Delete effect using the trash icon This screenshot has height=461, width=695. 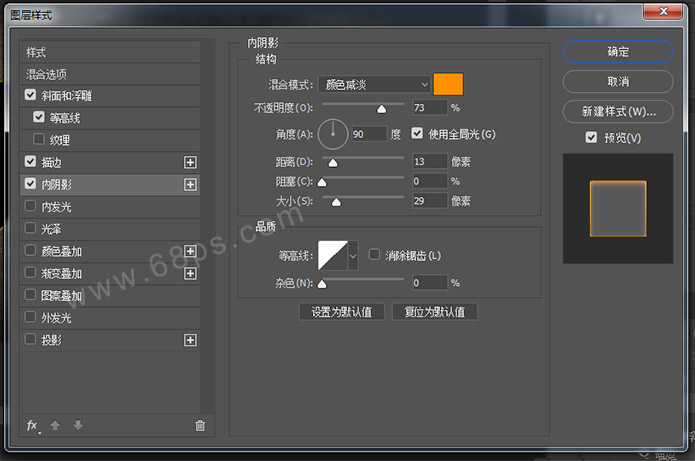(200, 426)
